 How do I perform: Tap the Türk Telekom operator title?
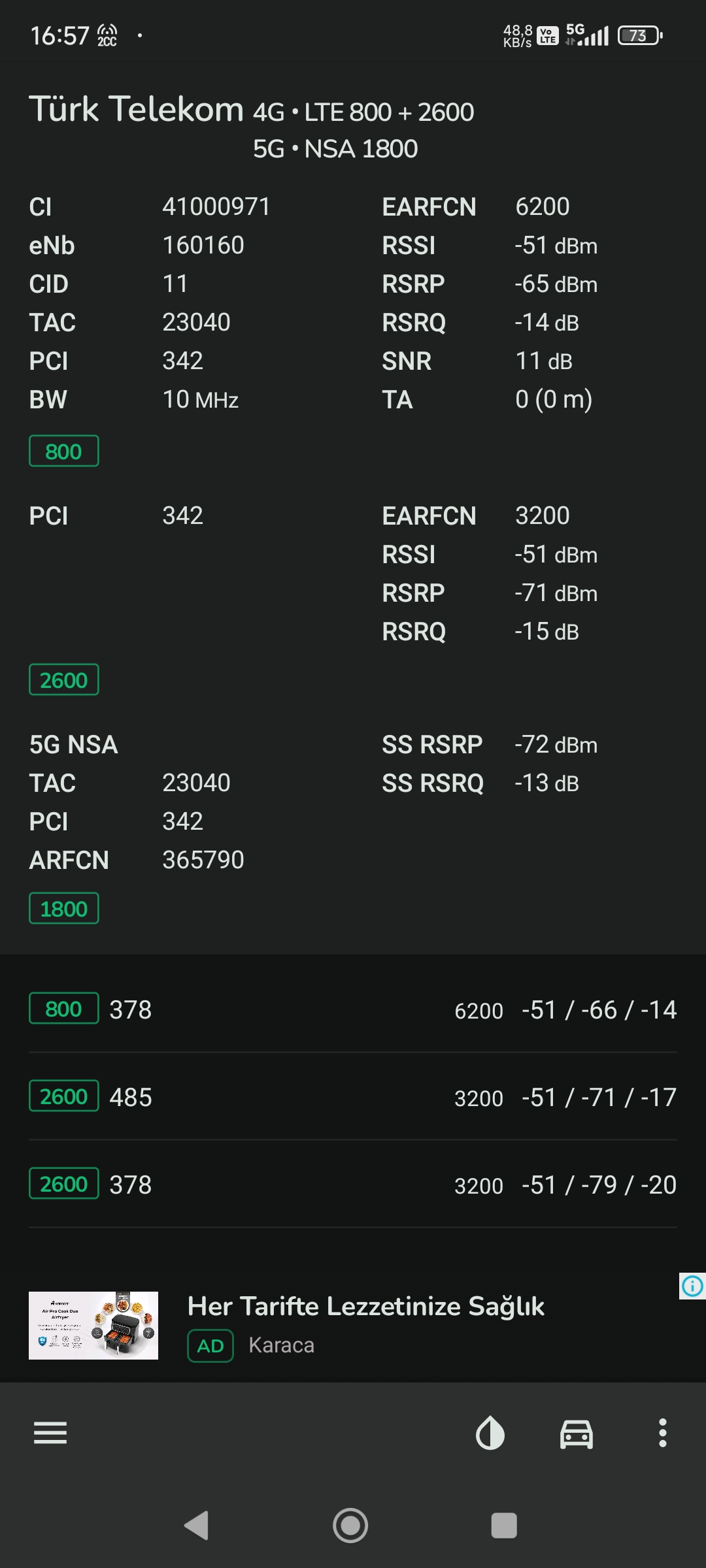(136, 109)
